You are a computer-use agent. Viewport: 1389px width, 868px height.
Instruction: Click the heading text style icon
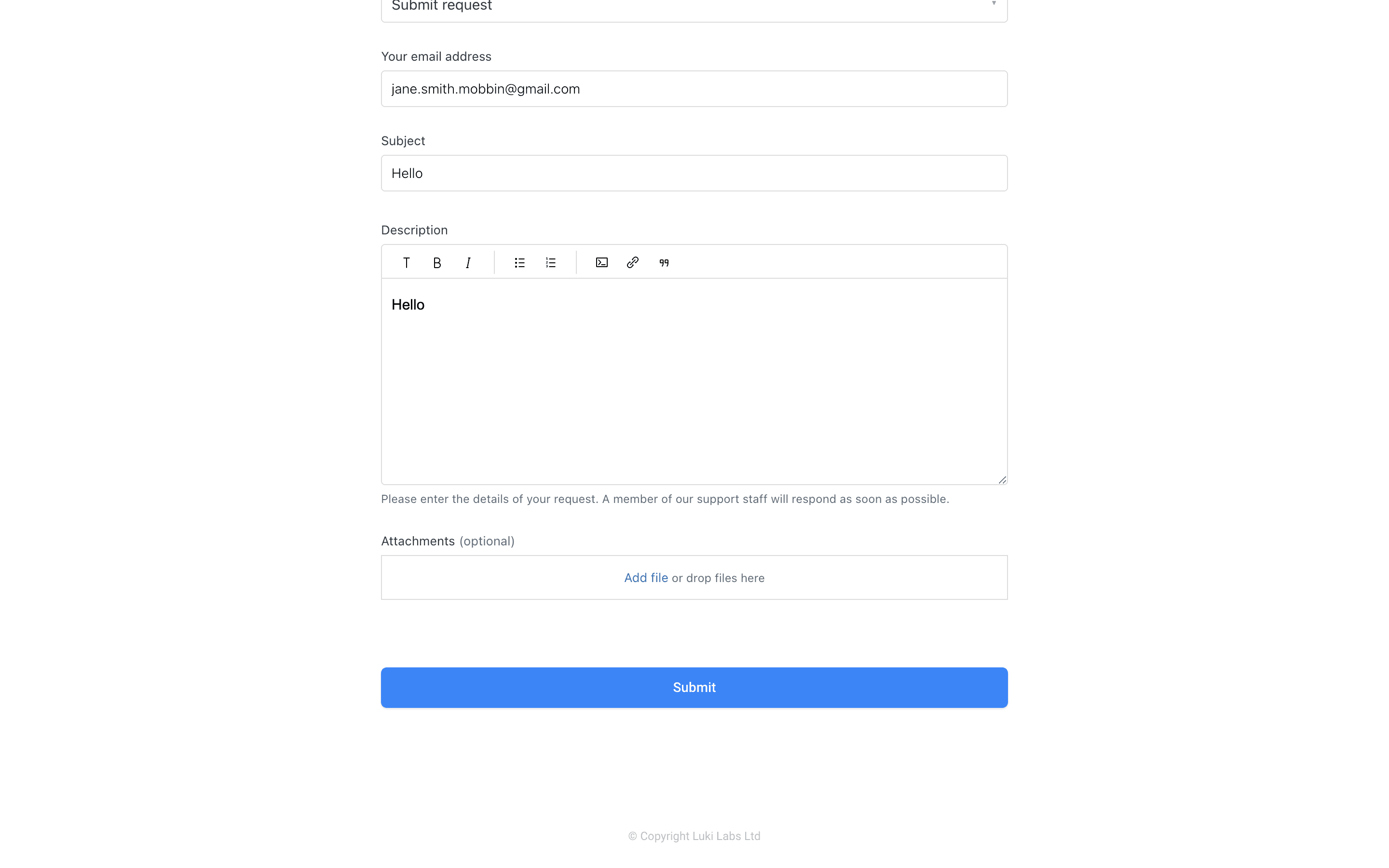pos(406,262)
